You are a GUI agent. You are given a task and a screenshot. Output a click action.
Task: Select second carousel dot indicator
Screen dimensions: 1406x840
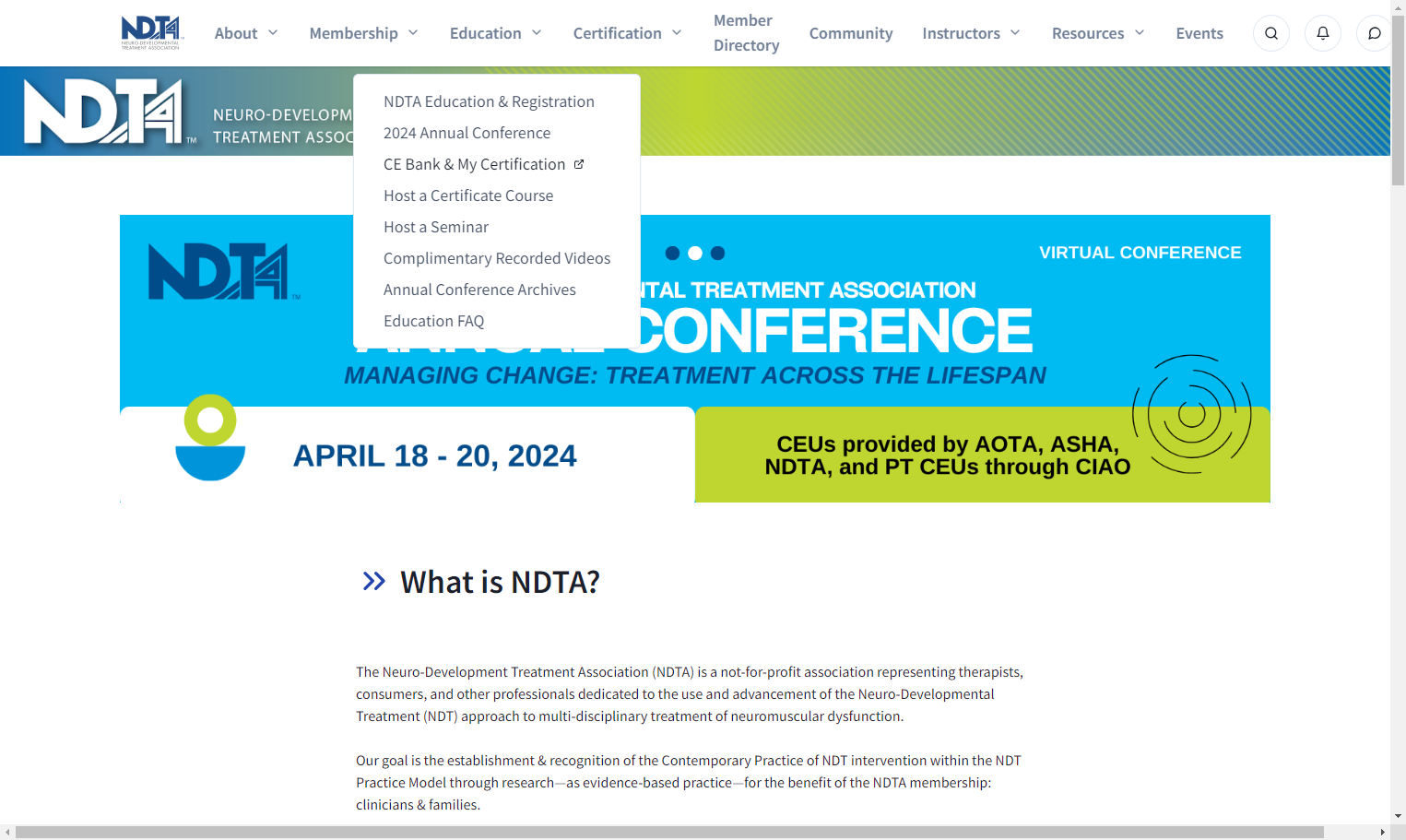click(695, 253)
